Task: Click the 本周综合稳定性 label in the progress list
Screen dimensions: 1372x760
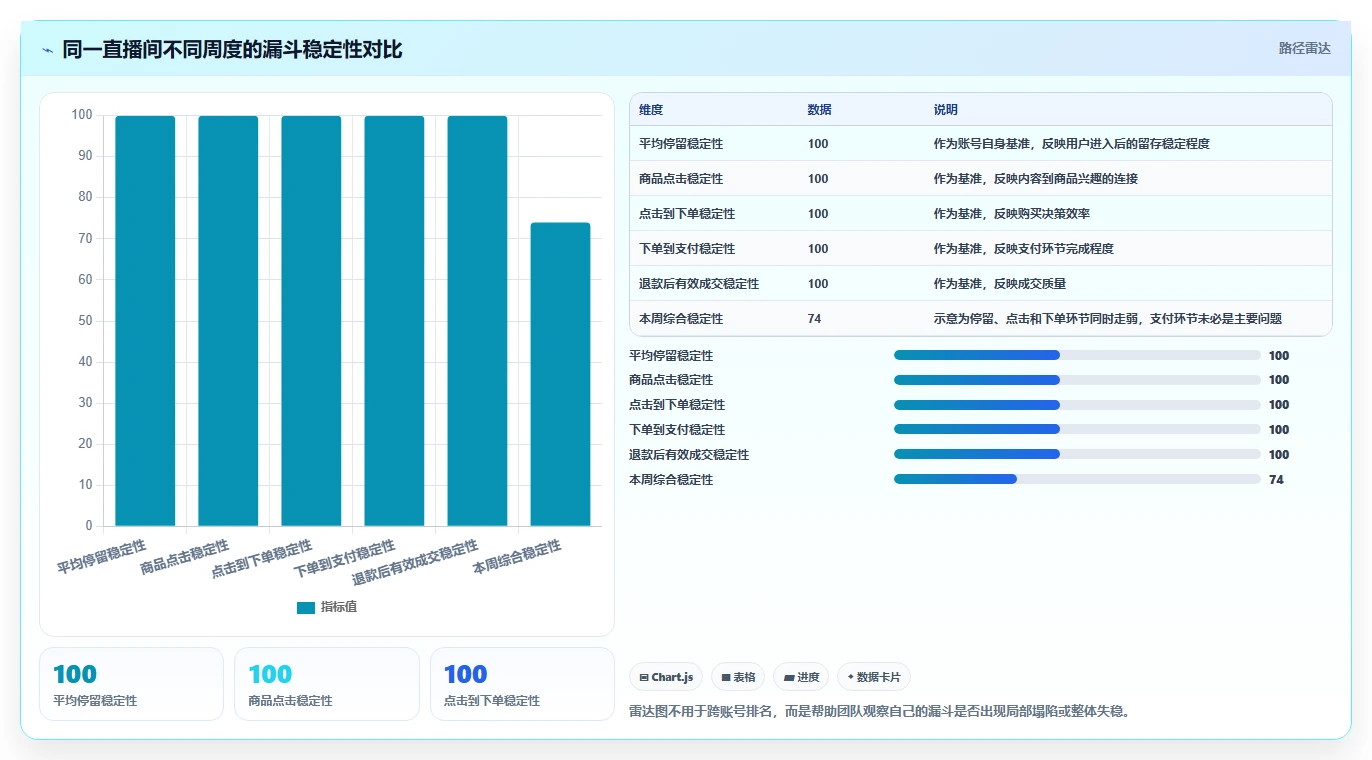Action: click(671, 480)
